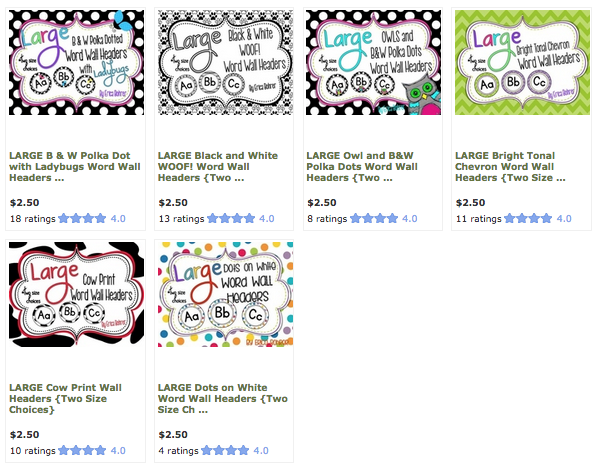597x470 pixels.
Task: Click the star rating beside 10 ratings
Action: [82, 451]
